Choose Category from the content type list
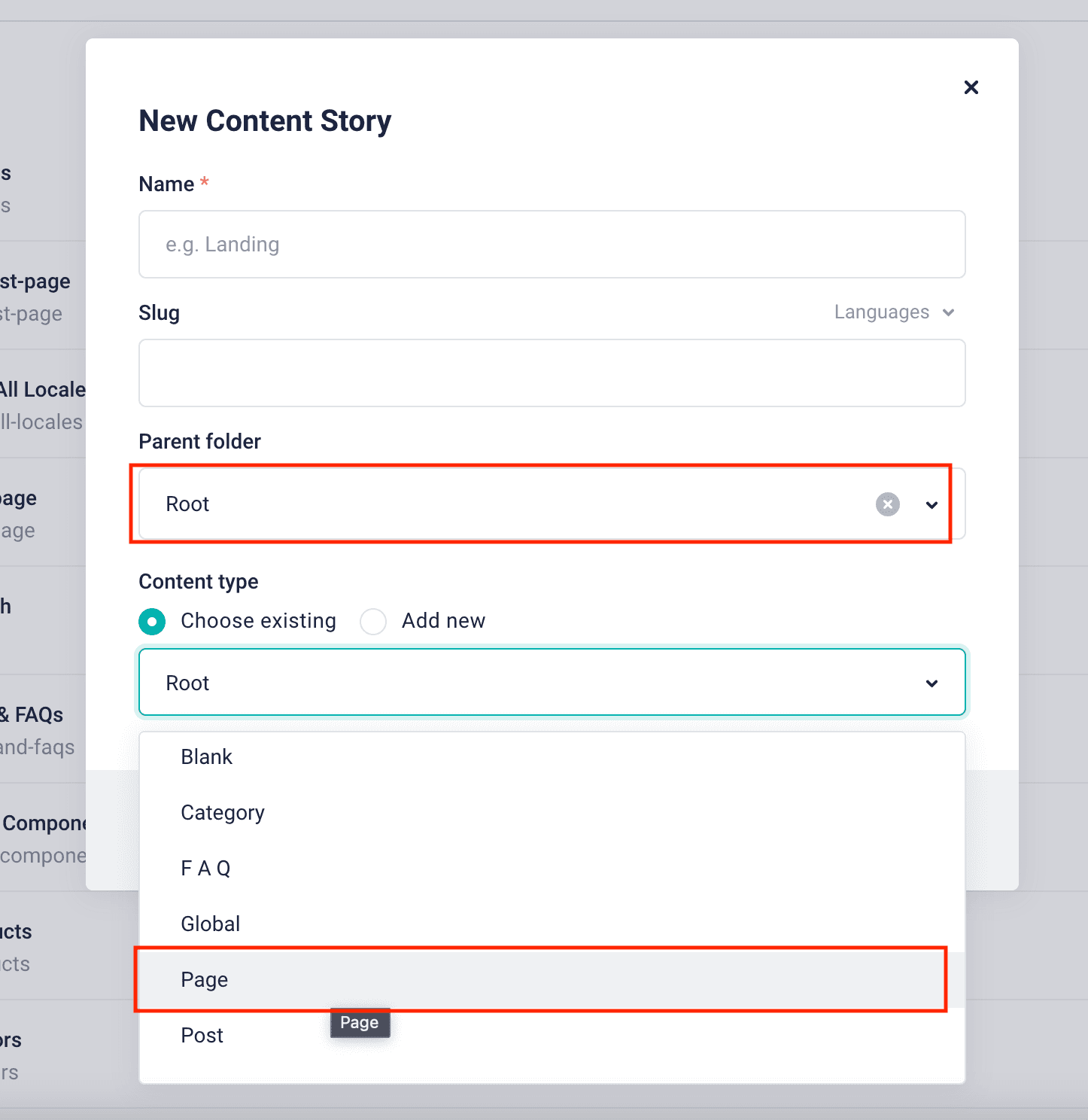This screenshot has width=1088, height=1120. pos(552,813)
